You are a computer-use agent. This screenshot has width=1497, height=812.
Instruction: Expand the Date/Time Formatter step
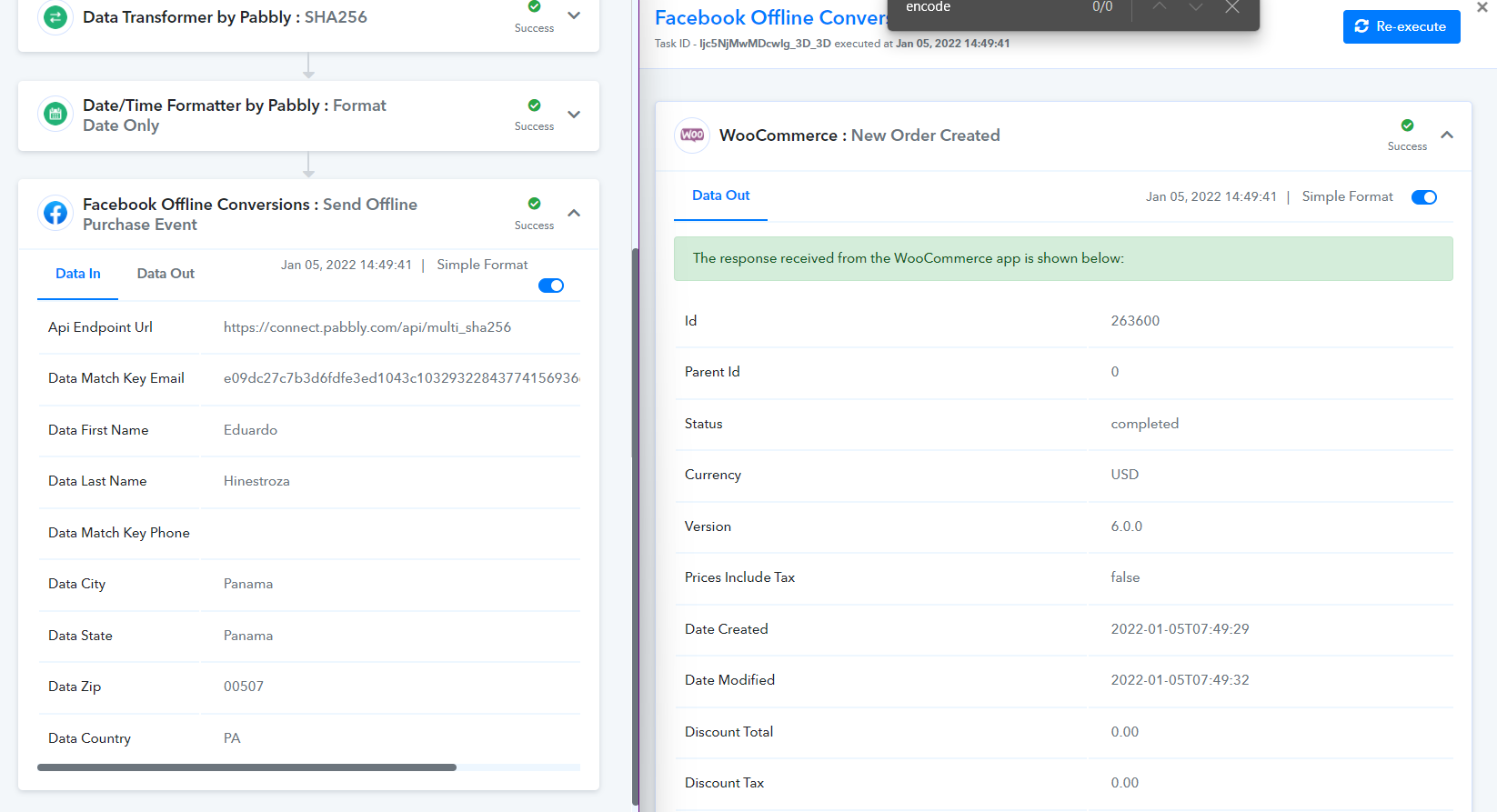(574, 115)
